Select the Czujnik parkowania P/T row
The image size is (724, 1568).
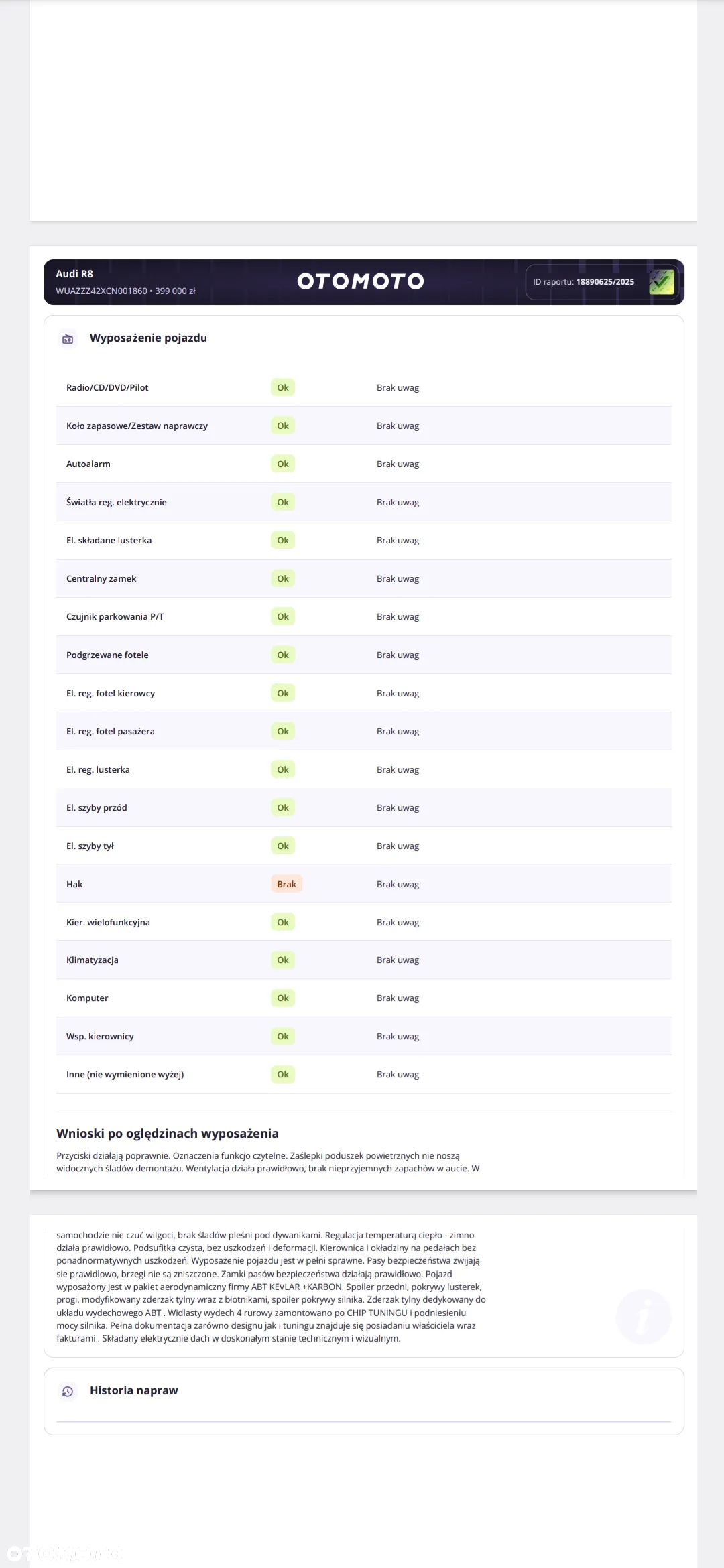(x=364, y=616)
